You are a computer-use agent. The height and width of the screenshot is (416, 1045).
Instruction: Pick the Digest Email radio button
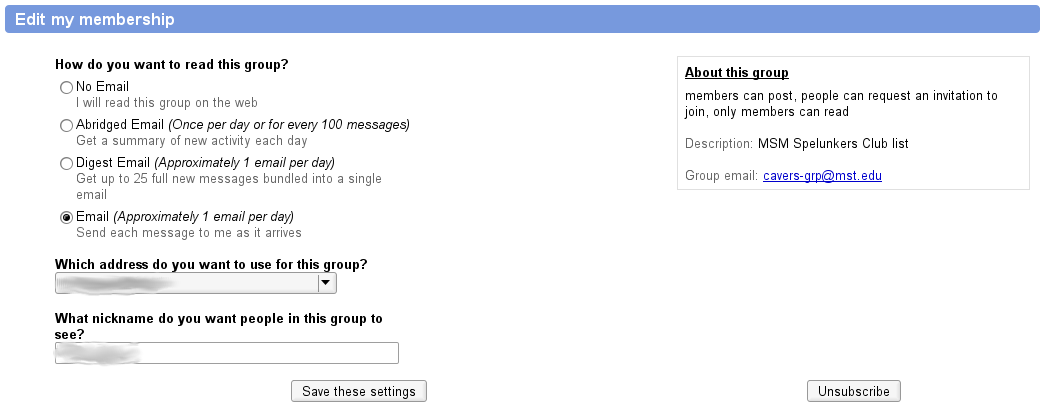[66, 163]
